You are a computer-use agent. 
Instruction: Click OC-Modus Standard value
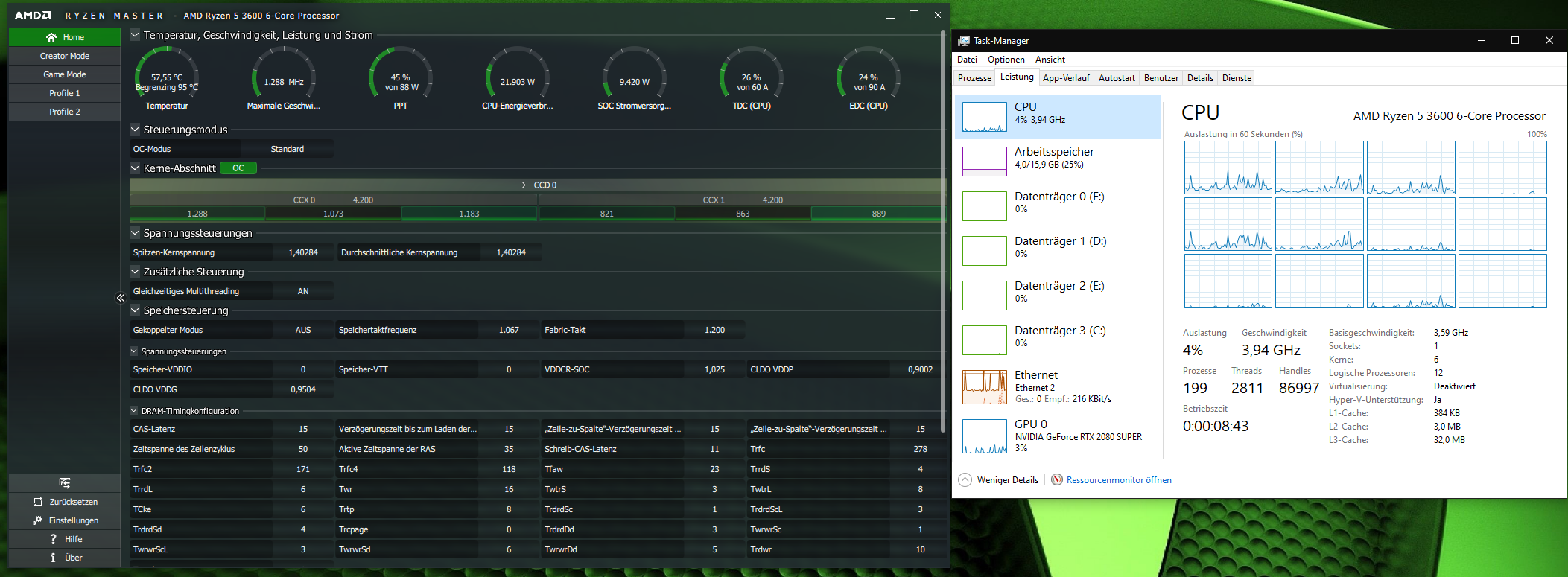tap(288, 149)
